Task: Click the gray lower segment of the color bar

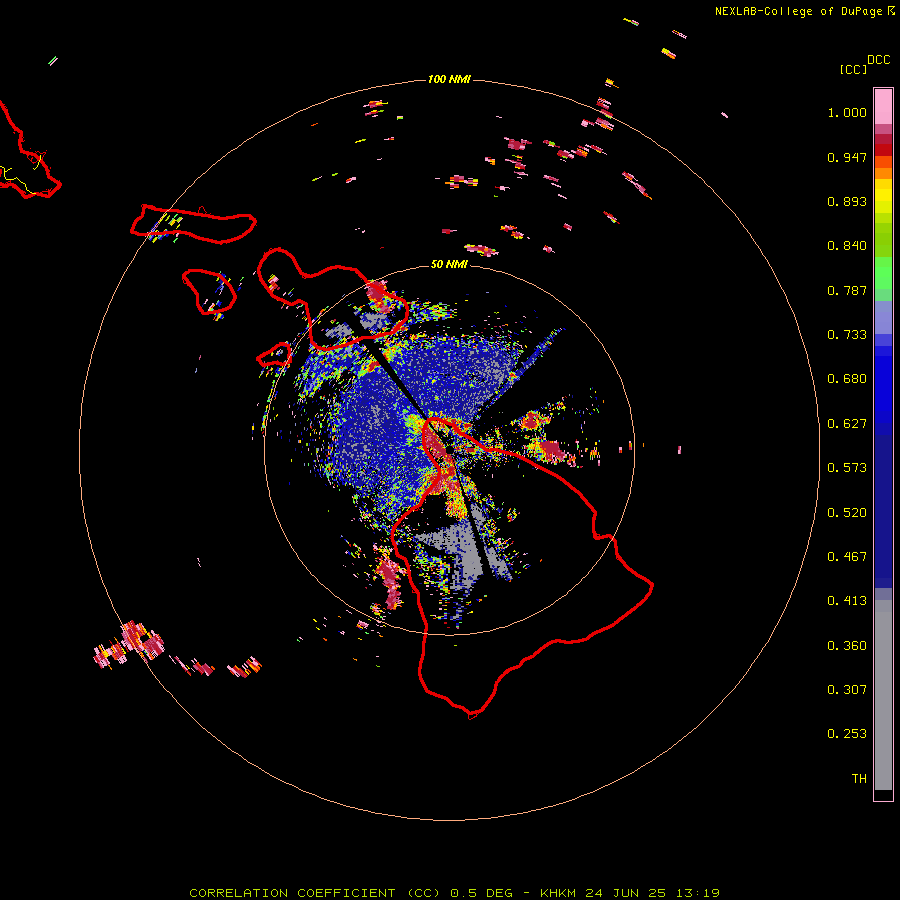Action: click(x=883, y=695)
